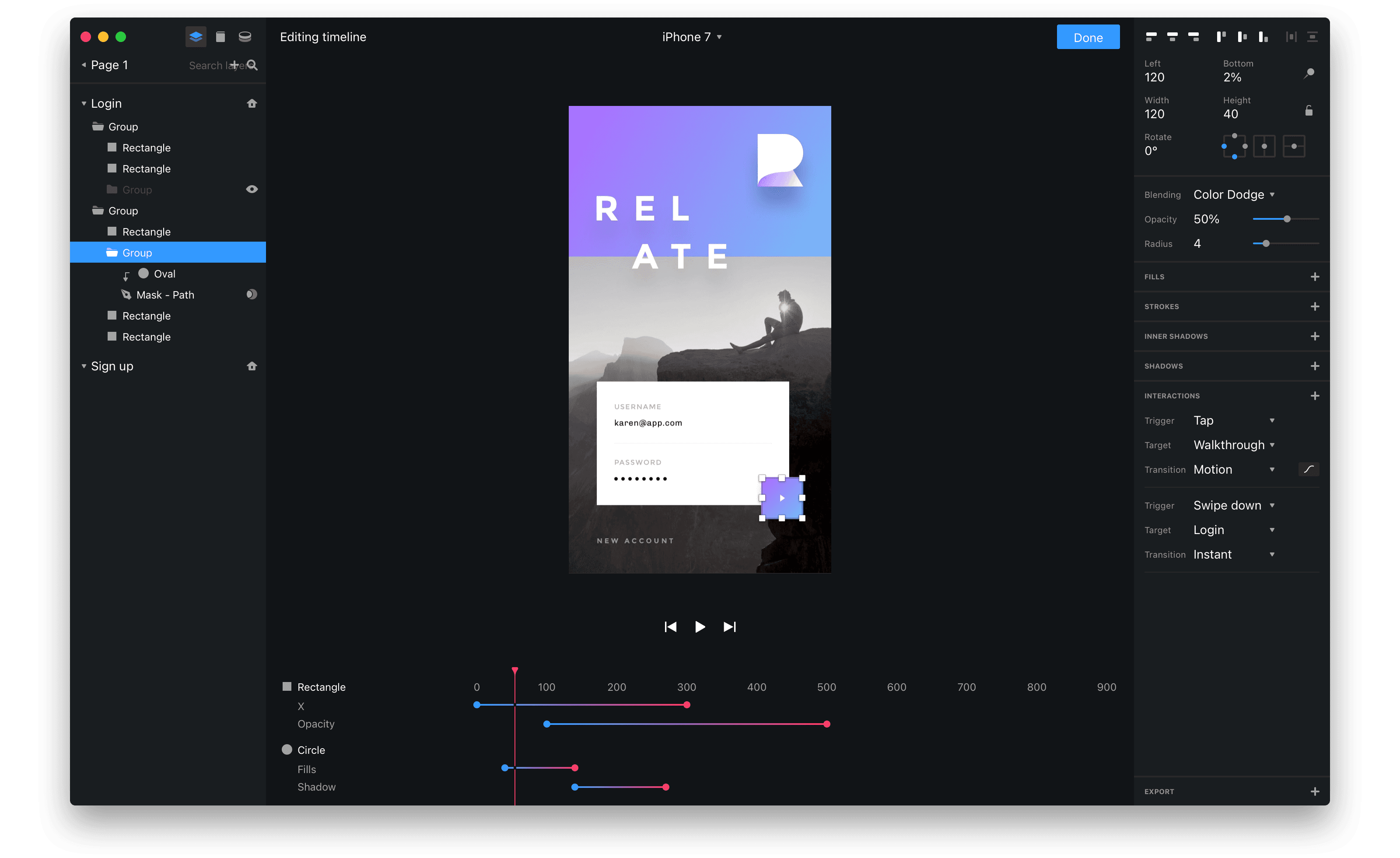Select the Oval layer

coord(164,274)
